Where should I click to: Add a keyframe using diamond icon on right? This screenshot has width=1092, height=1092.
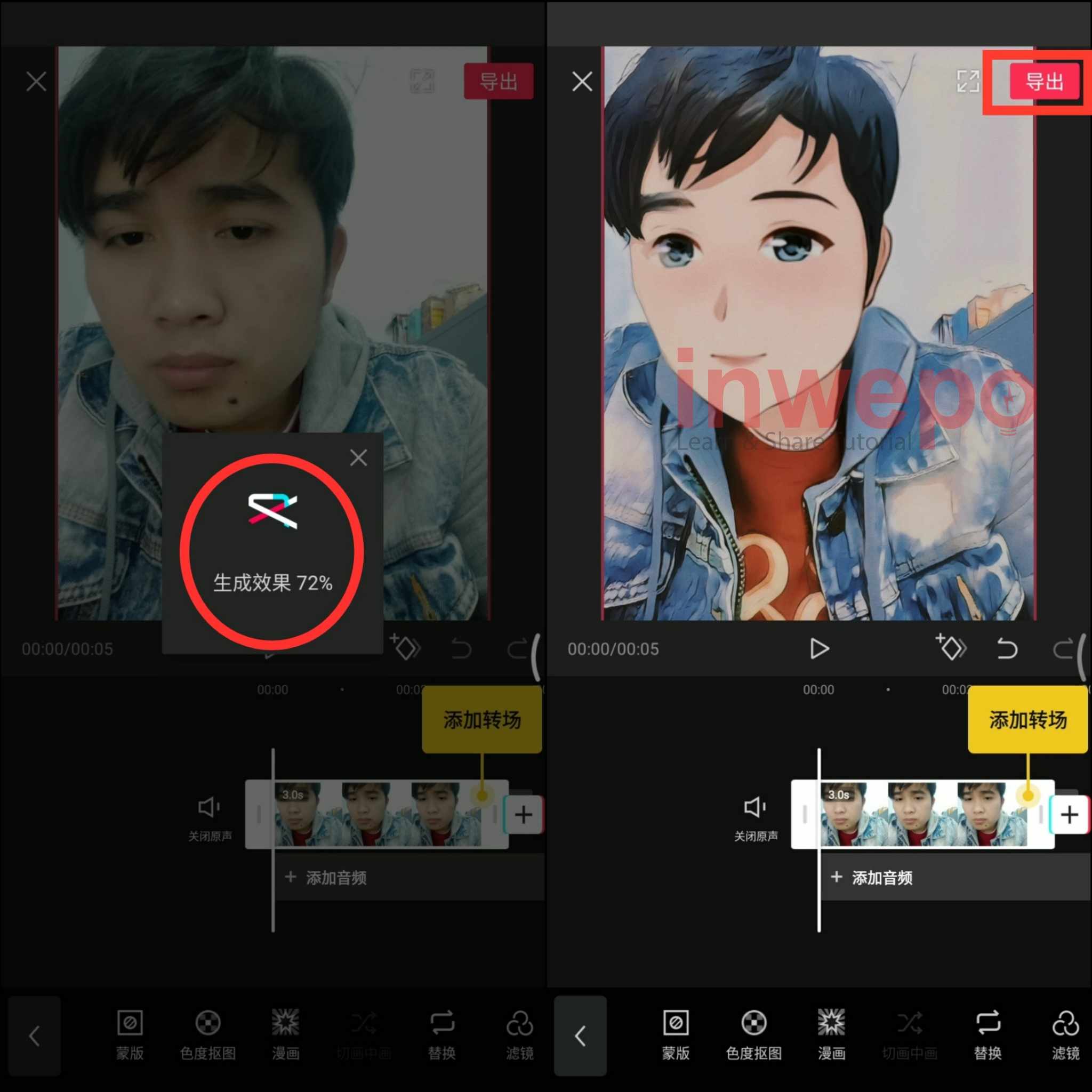pos(951,648)
